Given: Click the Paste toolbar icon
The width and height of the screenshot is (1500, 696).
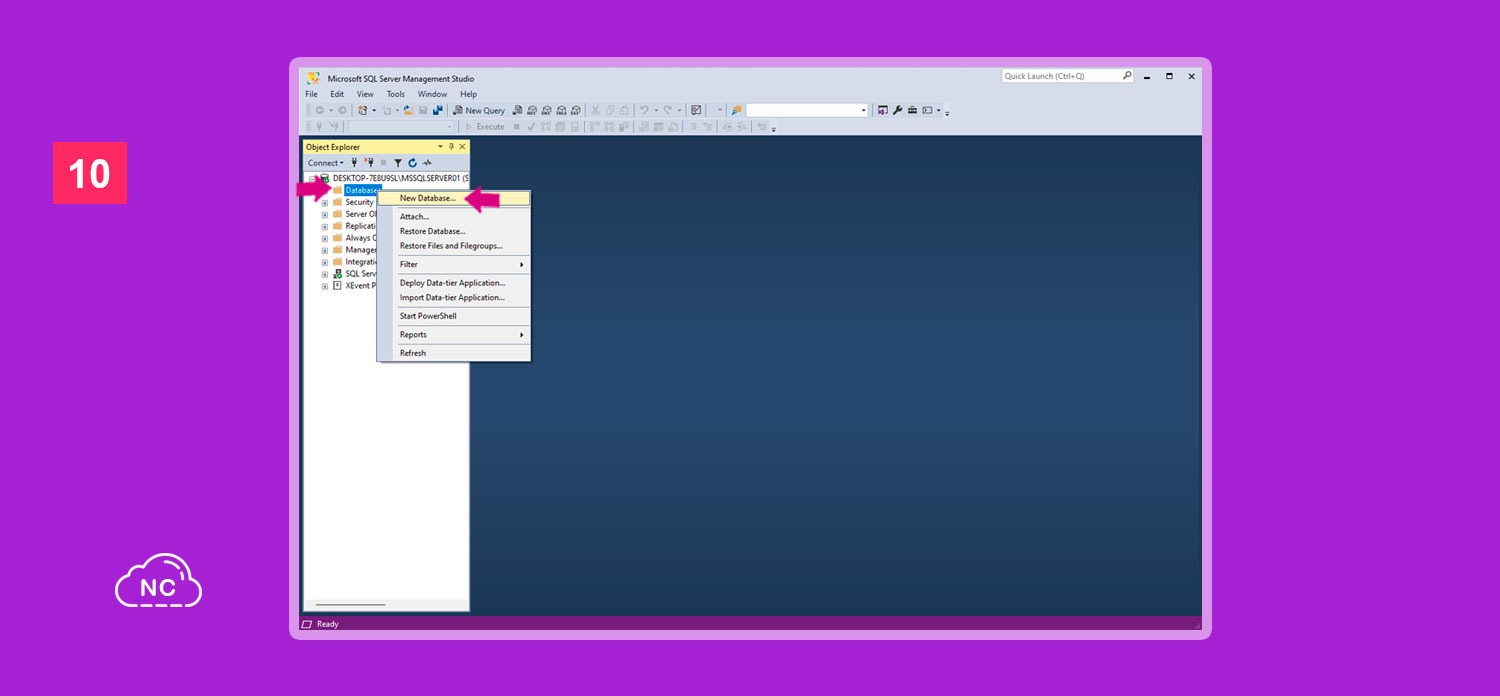Looking at the screenshot, I should pos(624,110).
